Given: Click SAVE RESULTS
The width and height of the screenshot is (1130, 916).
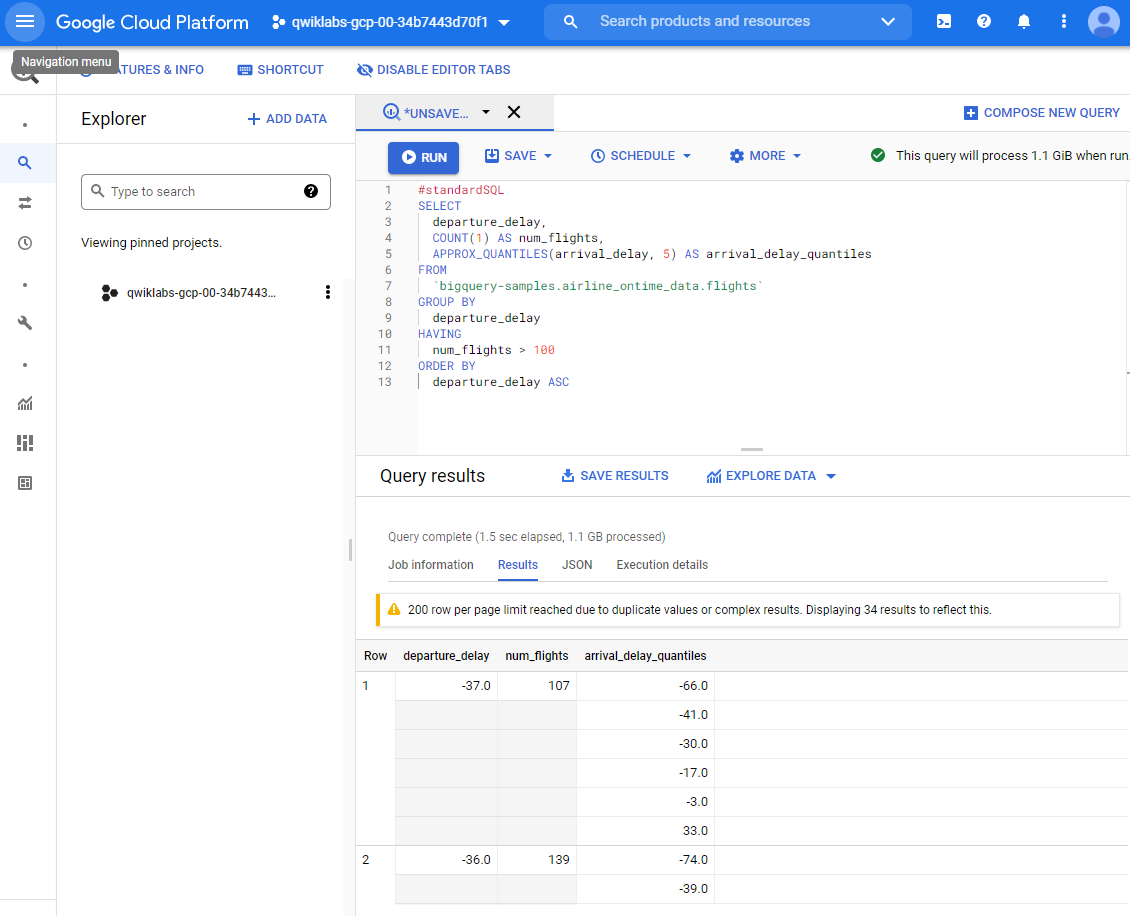Looking at the screenshot, I should point(615,476).
